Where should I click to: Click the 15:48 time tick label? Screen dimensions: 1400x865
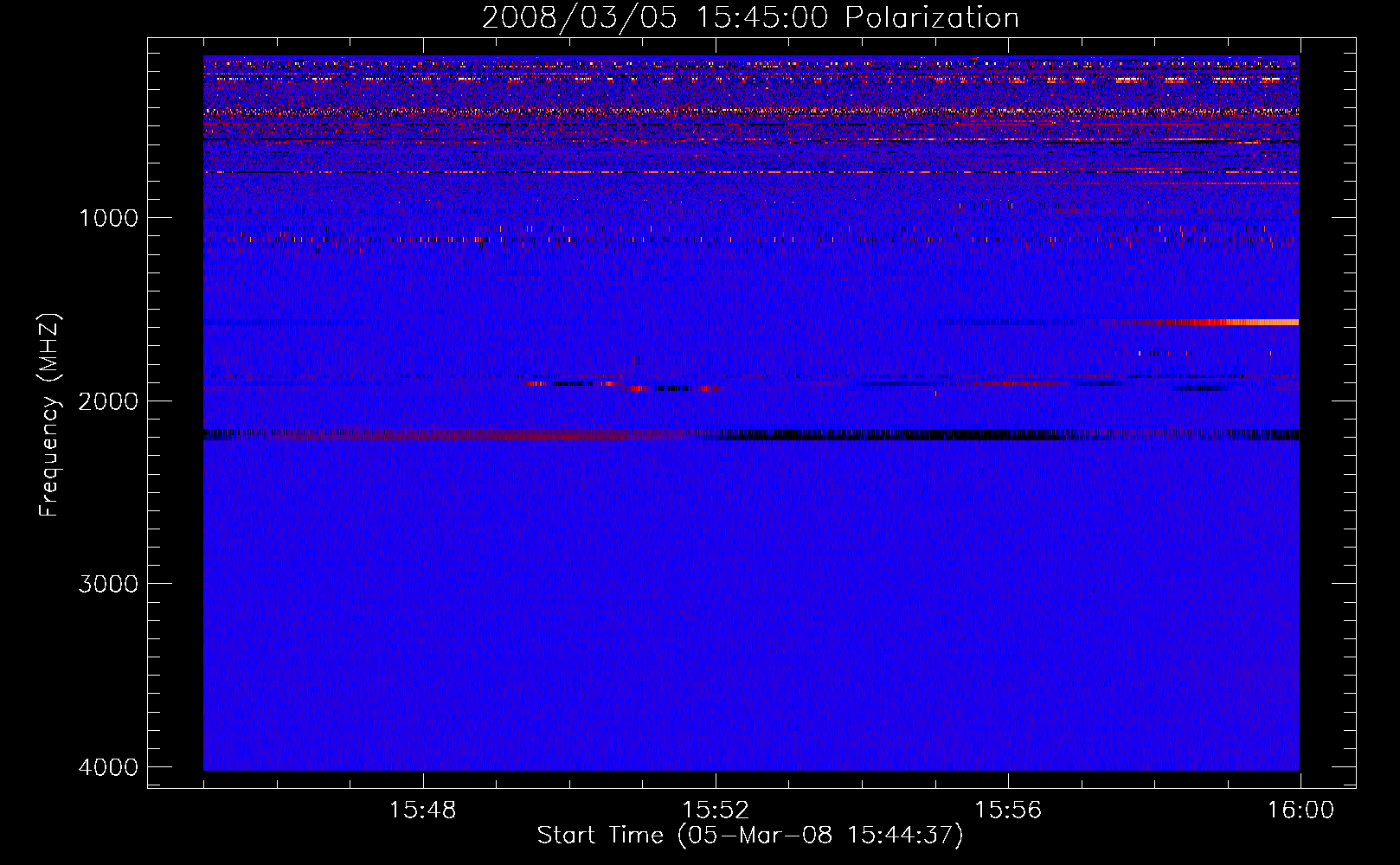(x=422, y=811)
